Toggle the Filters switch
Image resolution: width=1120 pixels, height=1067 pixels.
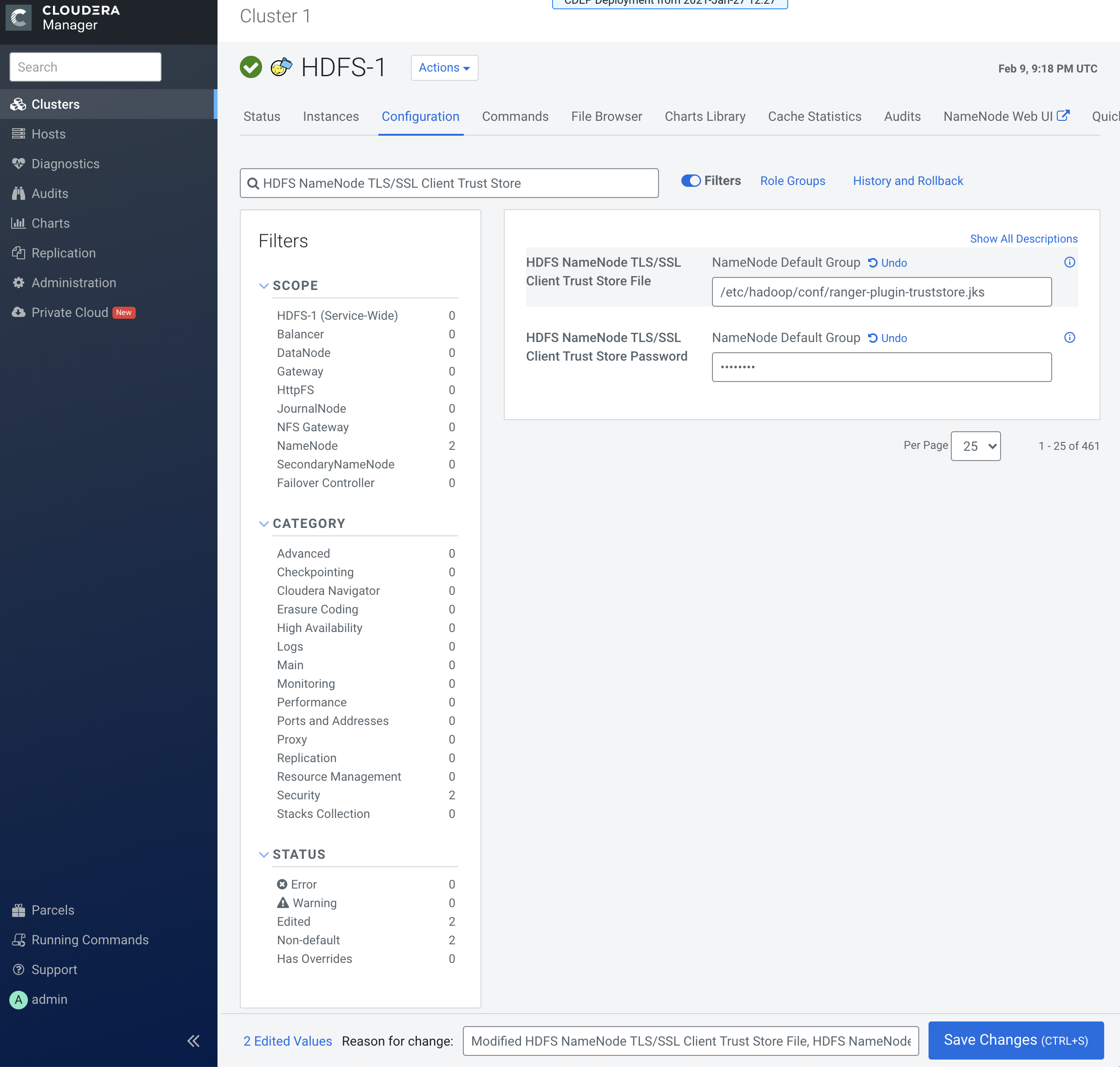coord(691,181)
